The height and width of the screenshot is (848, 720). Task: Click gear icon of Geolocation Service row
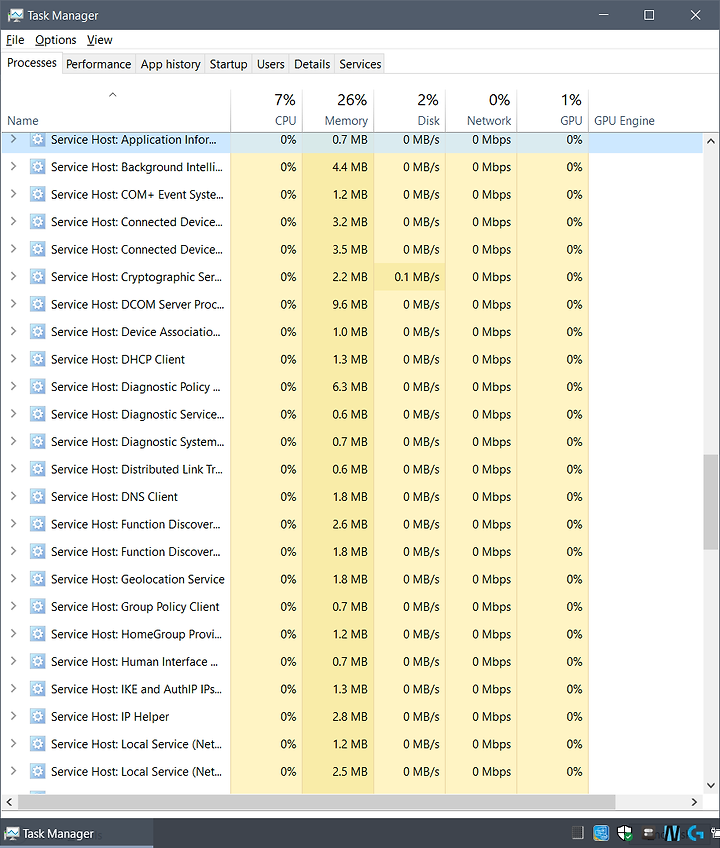click(x=37, y=579)
